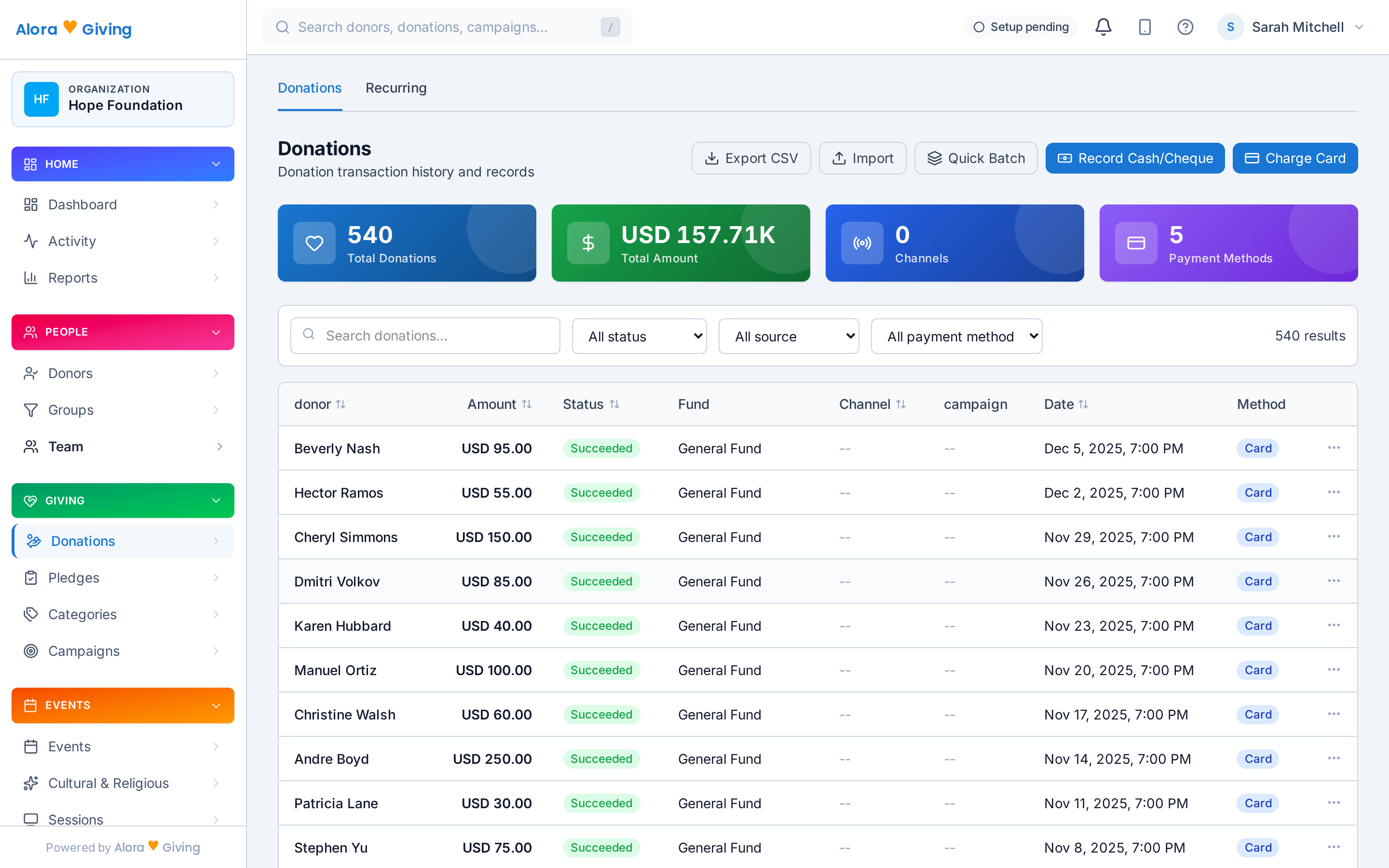Open Donations item in the sidebar
Viewport: 1389px width, 868px height.
pos(123,541)
